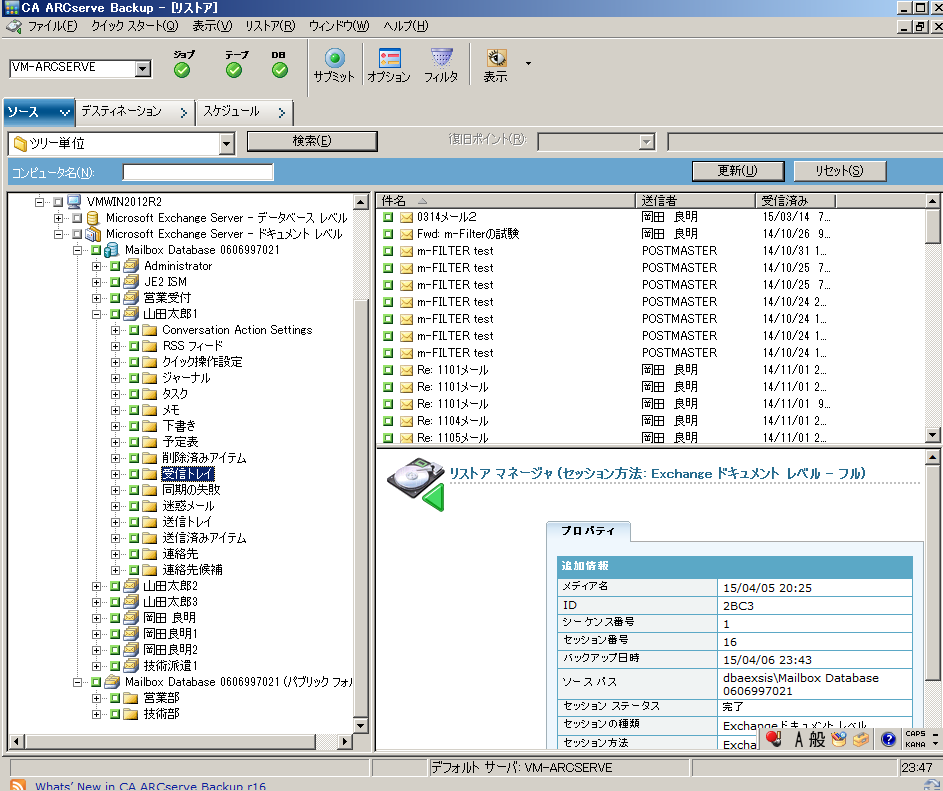943x791 pixels.
Task: Open the リストア(R) menu
Action: pos(269,26)
